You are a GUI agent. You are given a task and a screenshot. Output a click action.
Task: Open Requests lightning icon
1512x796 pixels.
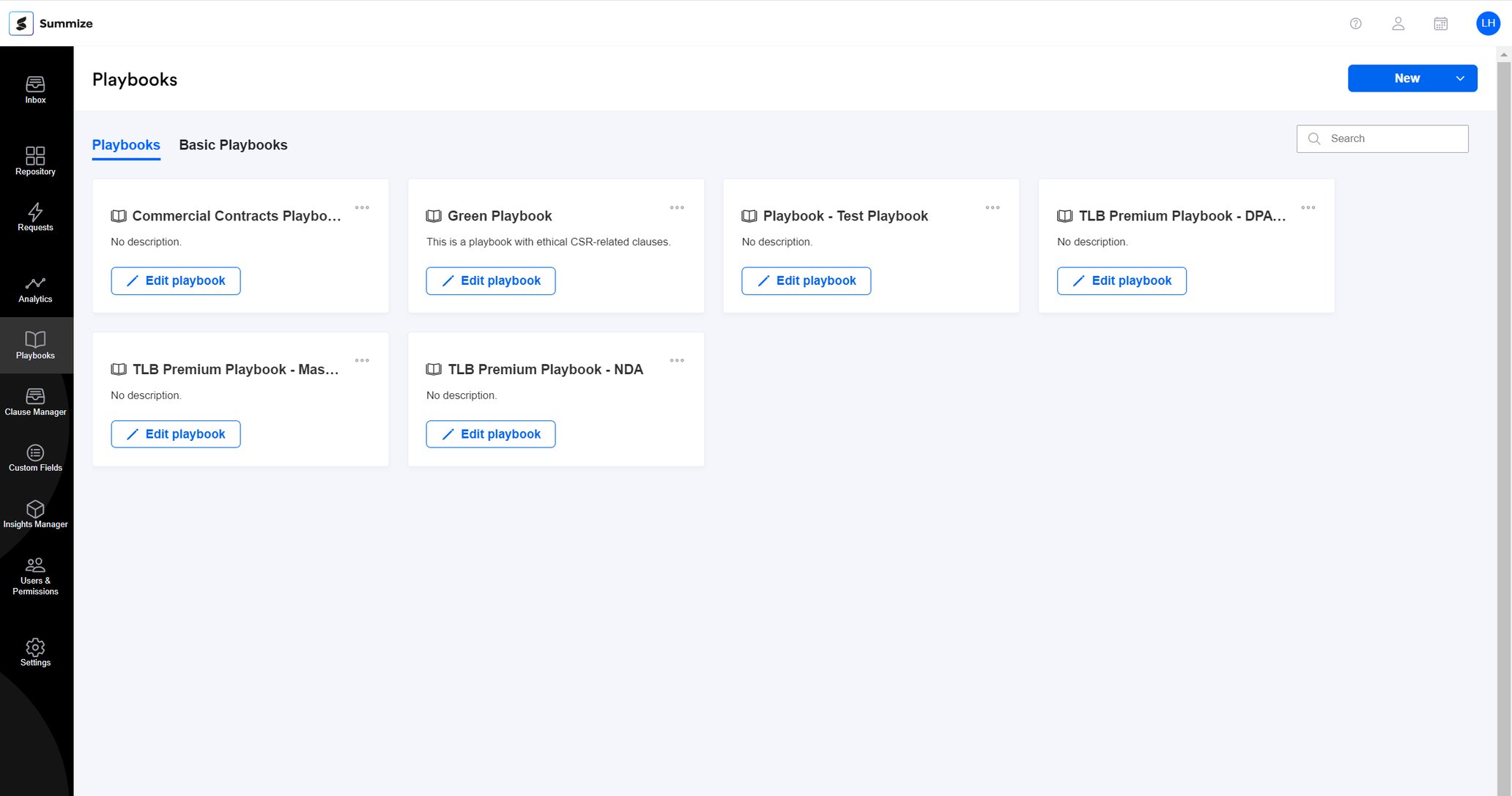point(35,217)
